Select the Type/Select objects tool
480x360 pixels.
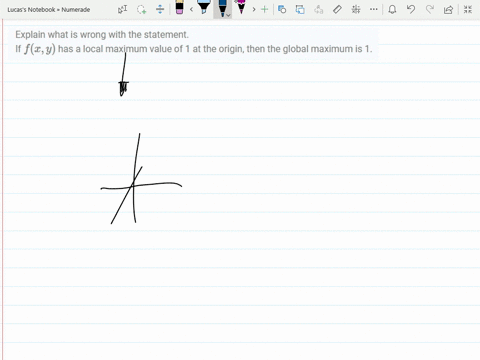(122, 9)
